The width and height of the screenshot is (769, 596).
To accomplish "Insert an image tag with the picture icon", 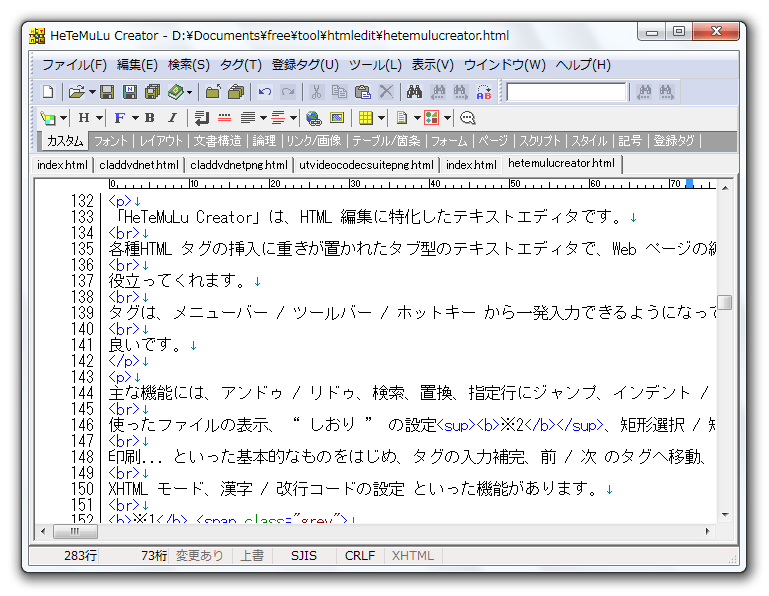I will pyautogui.click(x=337, y=118).
